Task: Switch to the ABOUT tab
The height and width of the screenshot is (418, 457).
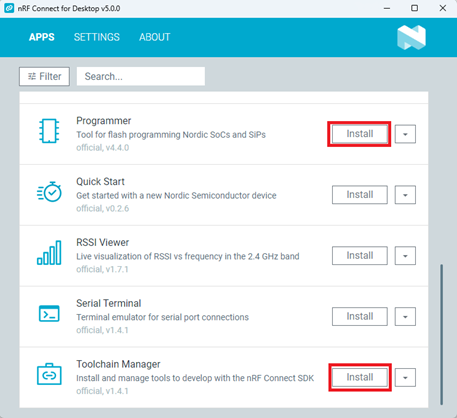Action: (x=155, y=37)
